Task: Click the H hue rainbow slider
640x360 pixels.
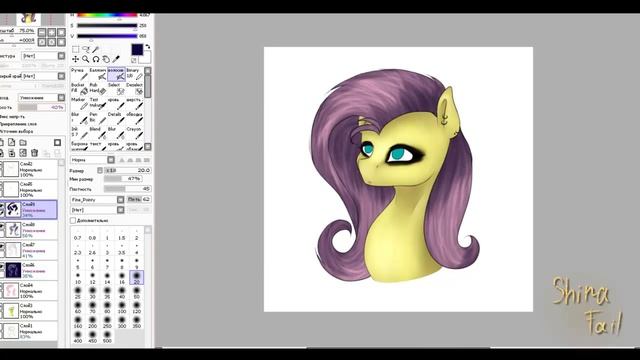Action: click(107, 16)
